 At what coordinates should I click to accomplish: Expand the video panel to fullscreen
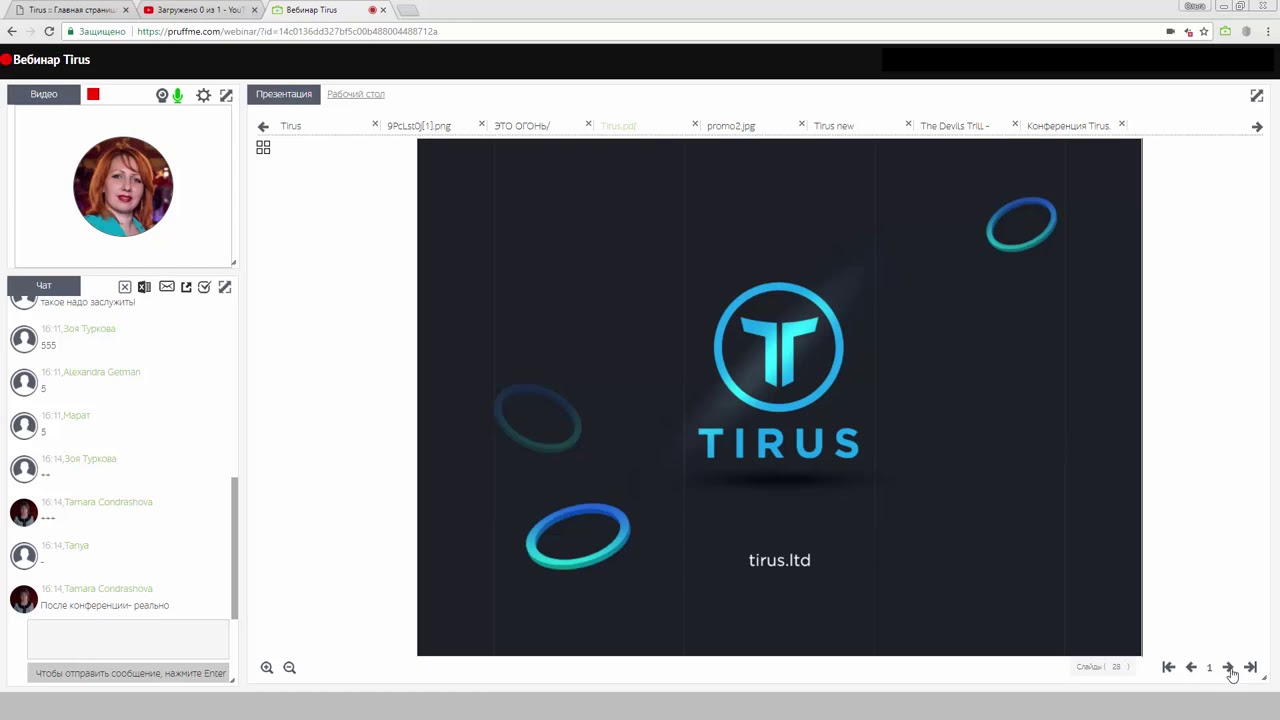[226, 95]
